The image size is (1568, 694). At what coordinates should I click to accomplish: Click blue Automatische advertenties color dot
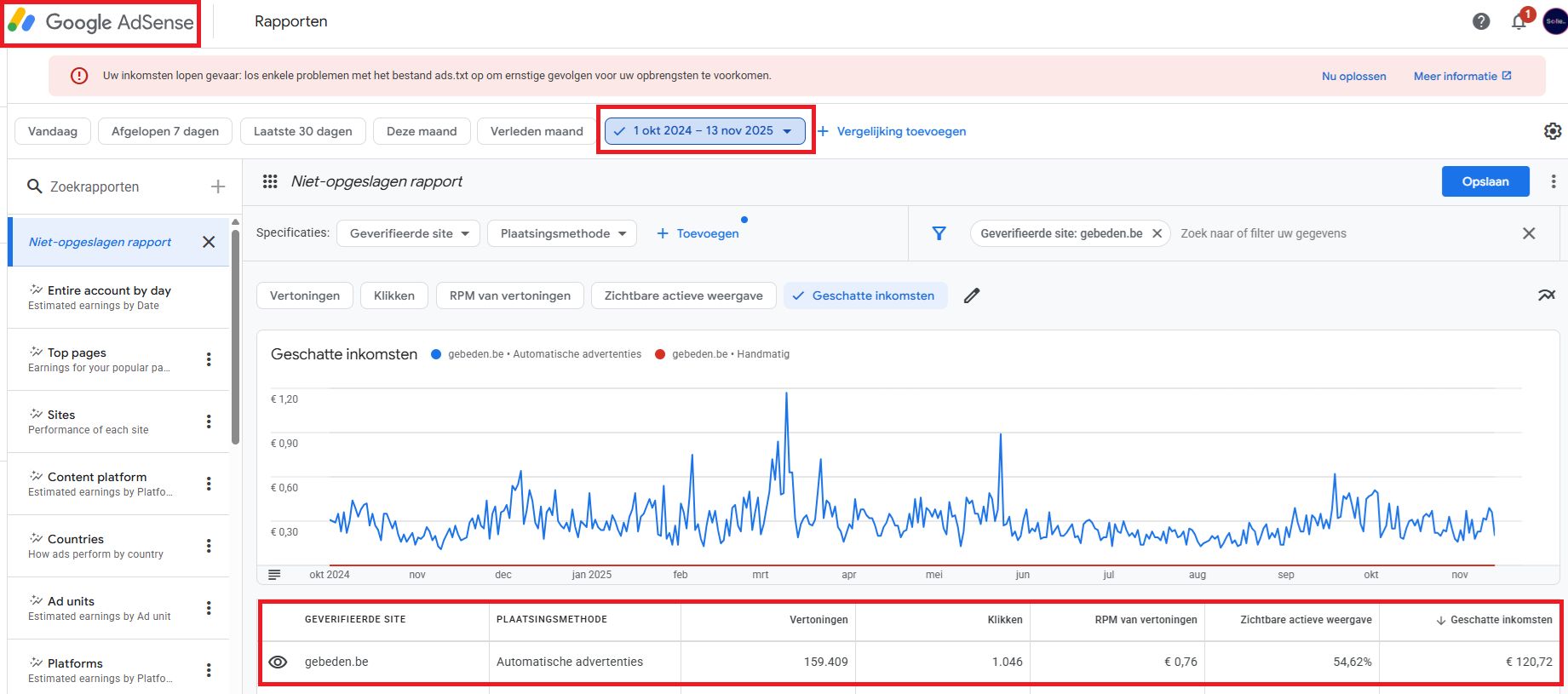pos(436,354)
